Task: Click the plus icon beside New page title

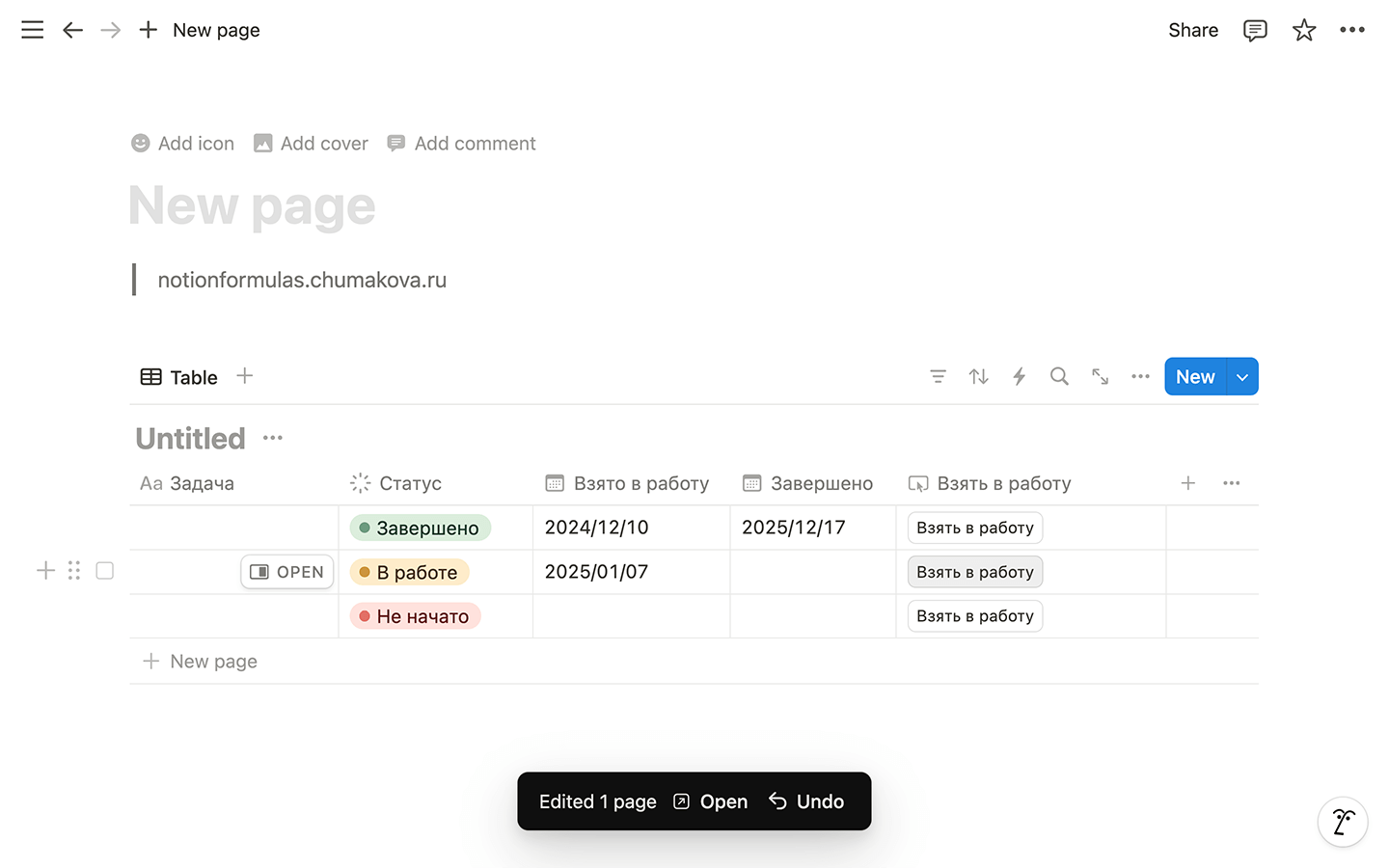Action: pos(148,30)
